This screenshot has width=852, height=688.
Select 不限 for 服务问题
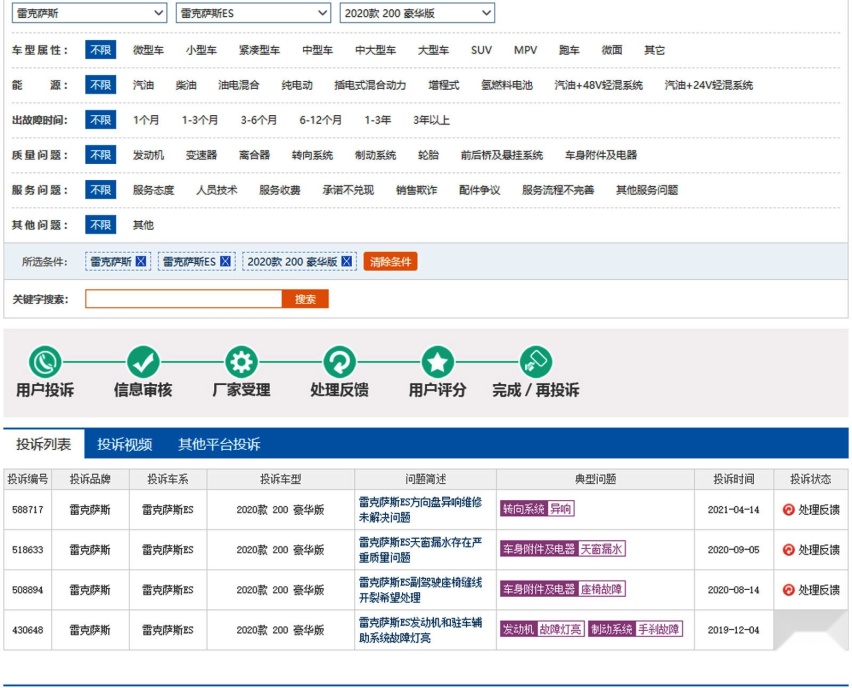click(x=101, y=190)
